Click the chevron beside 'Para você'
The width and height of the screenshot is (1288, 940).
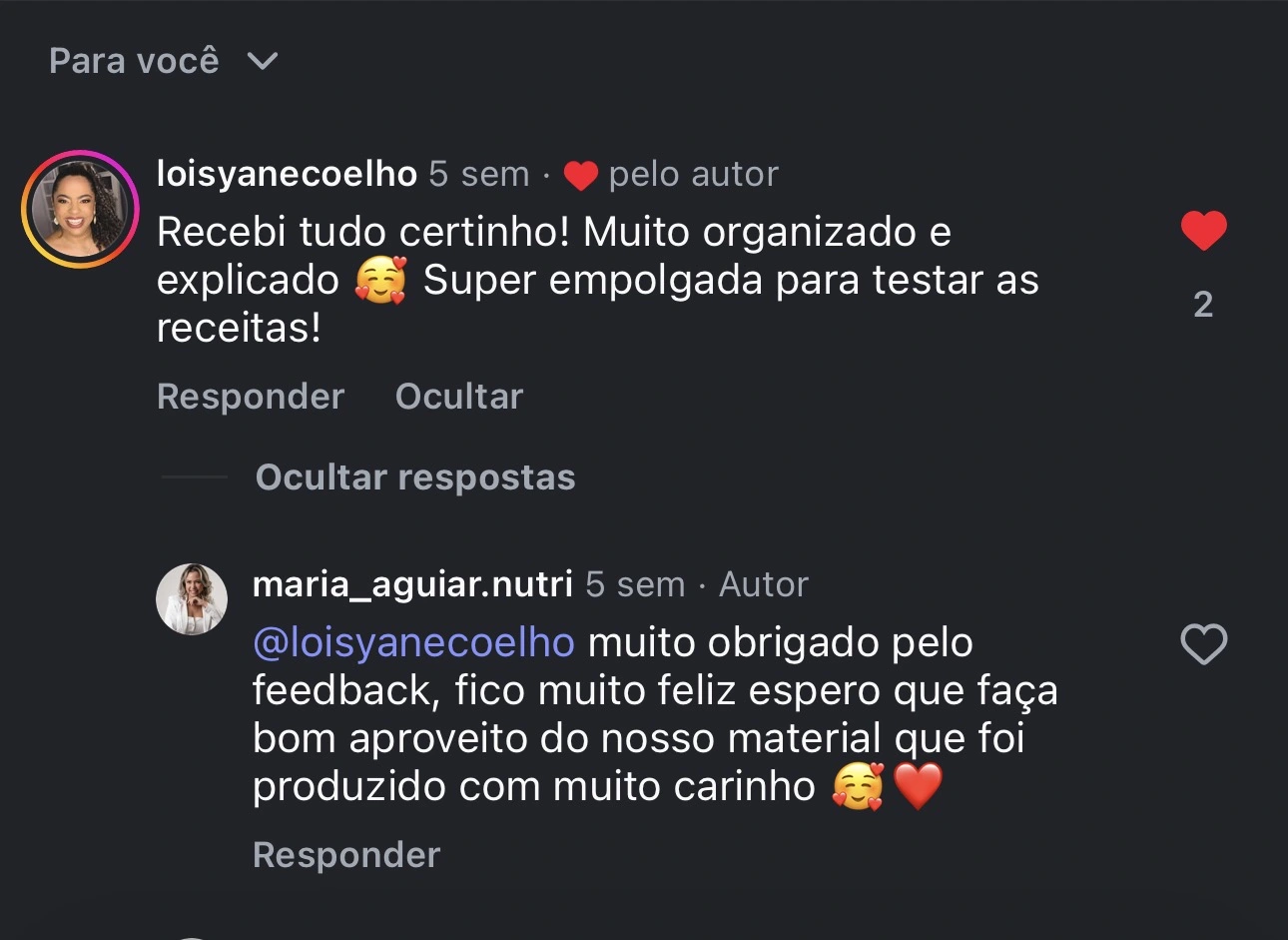tap(263, 62)
